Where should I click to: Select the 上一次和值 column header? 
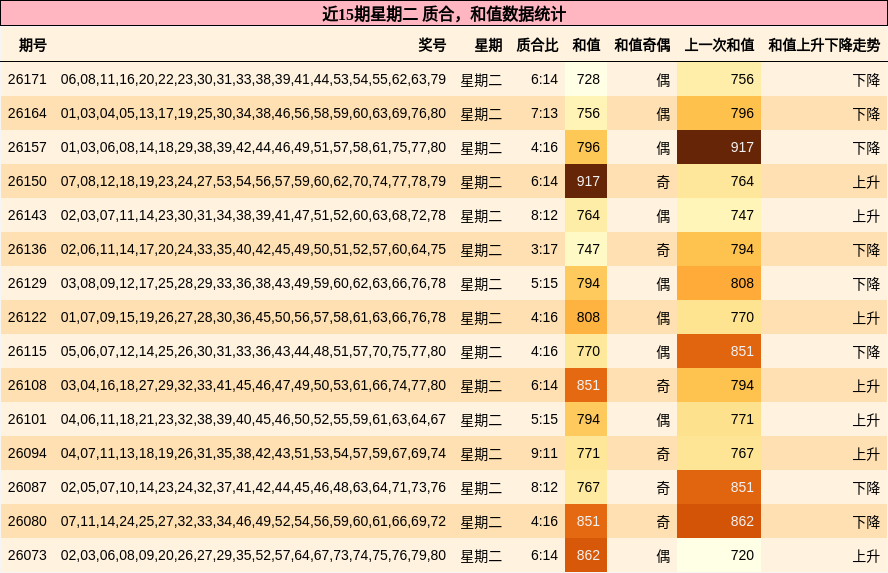click(719, 45)
